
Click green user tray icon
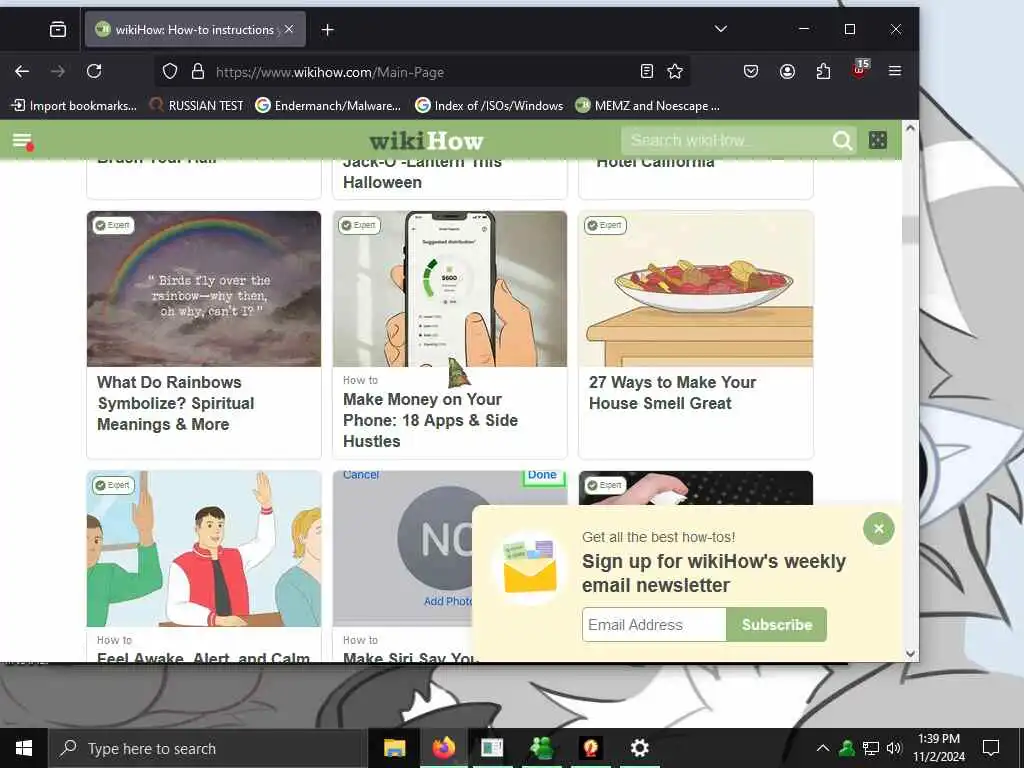(x=847, y=748)
